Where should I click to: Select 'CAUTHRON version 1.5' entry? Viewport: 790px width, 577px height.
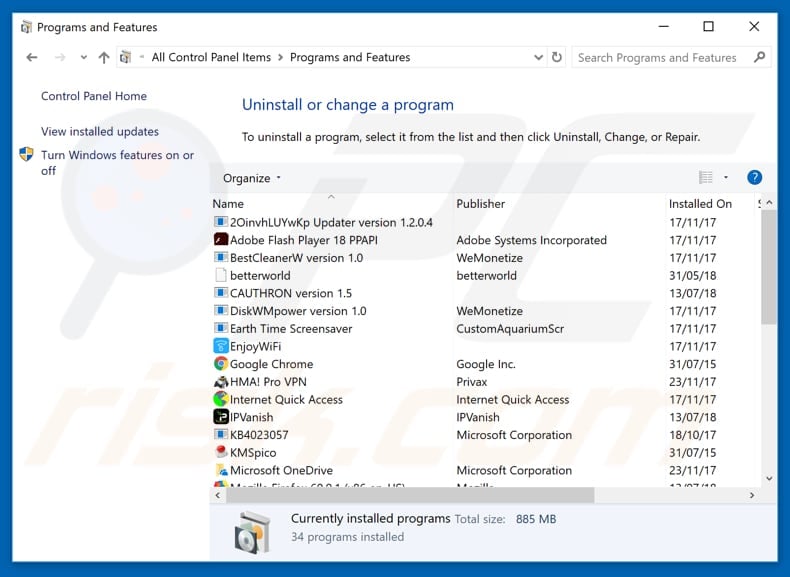(291, 293)
